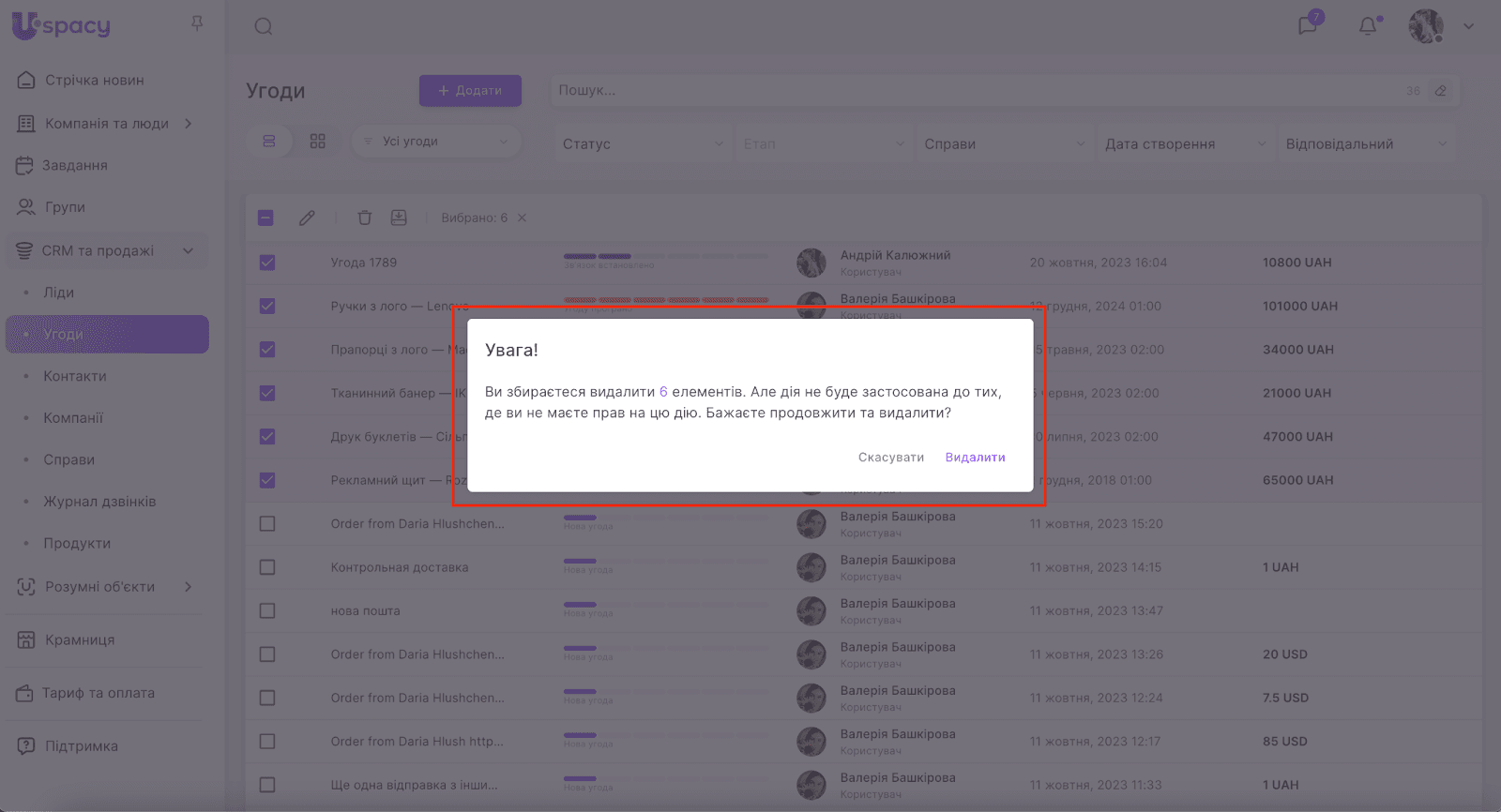The height and width of the screenshot is (812, 1501).
Task: Open Стрічка новин home icon
Action: 26,81
